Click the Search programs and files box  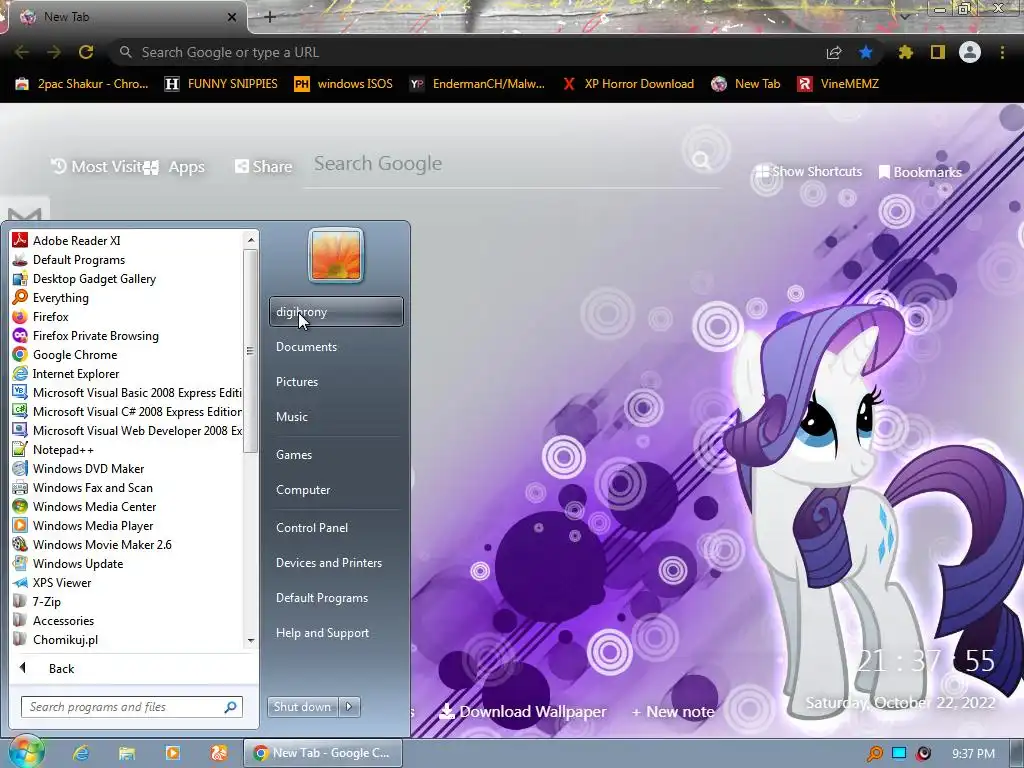(131, 707)
